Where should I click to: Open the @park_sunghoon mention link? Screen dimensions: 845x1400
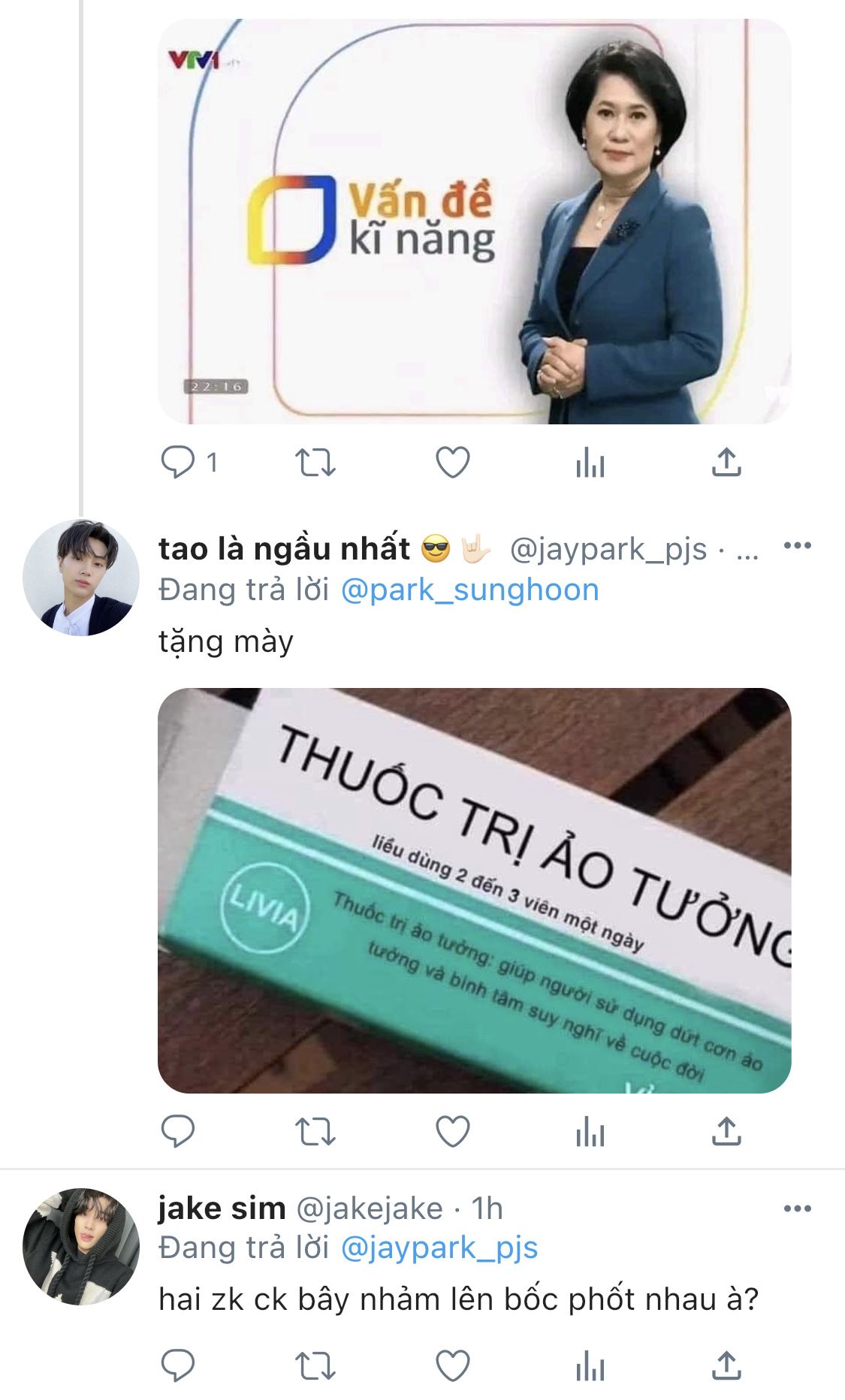pos(470,590)
